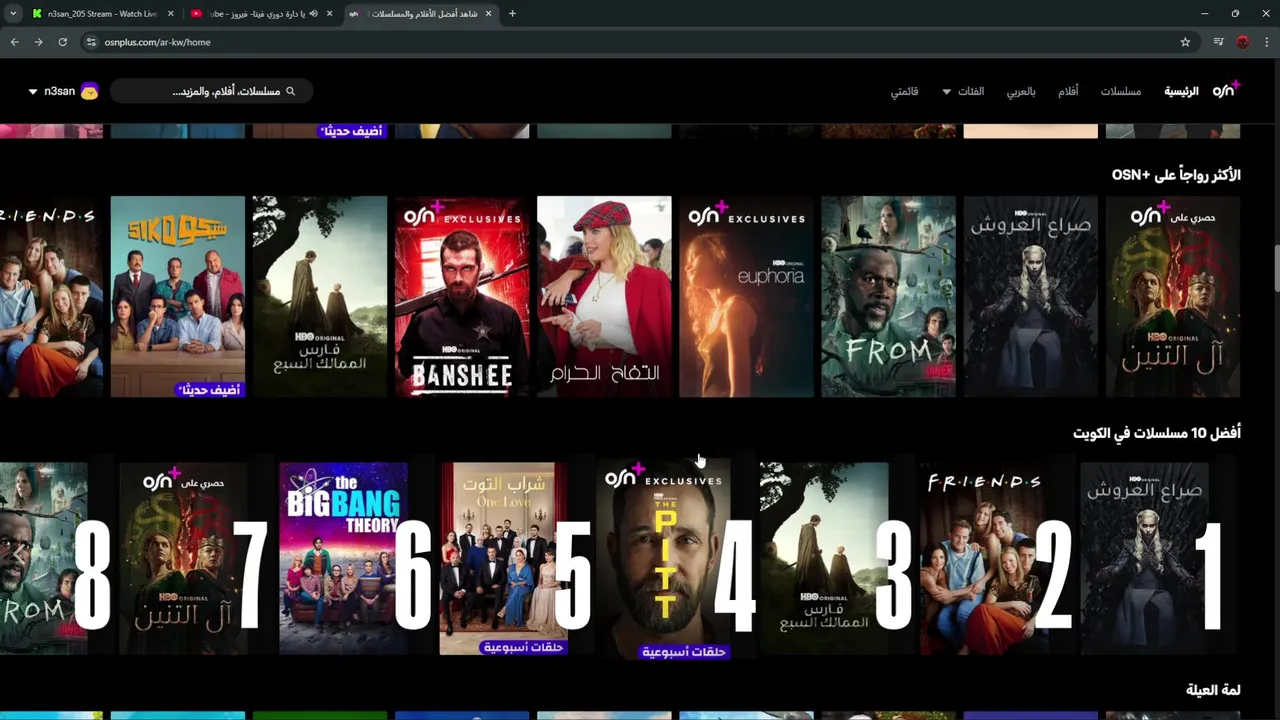This screenshot has height=720, width=1280.
Task: Click the OSN+ logo in header
Action: point(1226,89)
